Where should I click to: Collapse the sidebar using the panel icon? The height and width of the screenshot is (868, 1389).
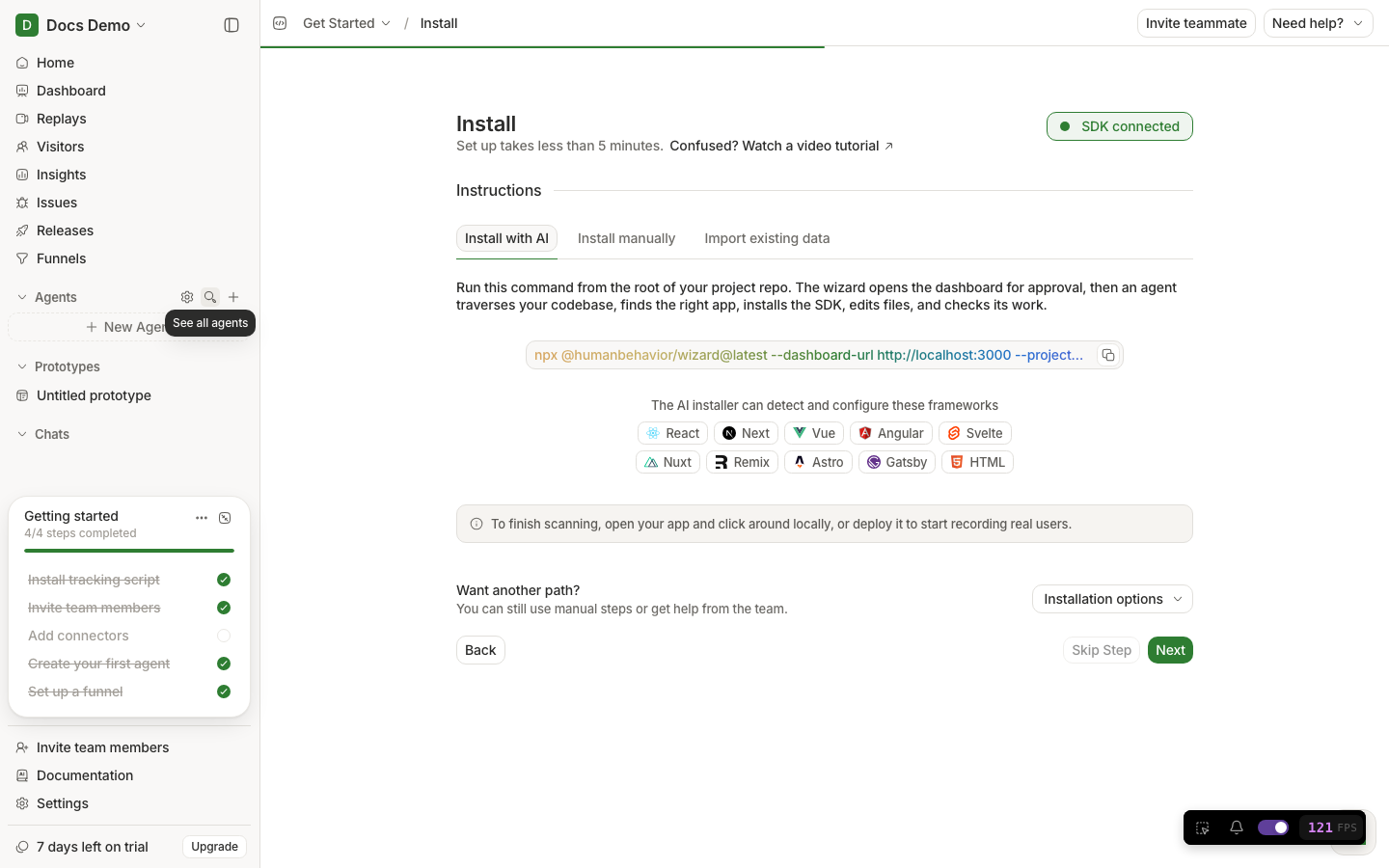click(231, 25)
